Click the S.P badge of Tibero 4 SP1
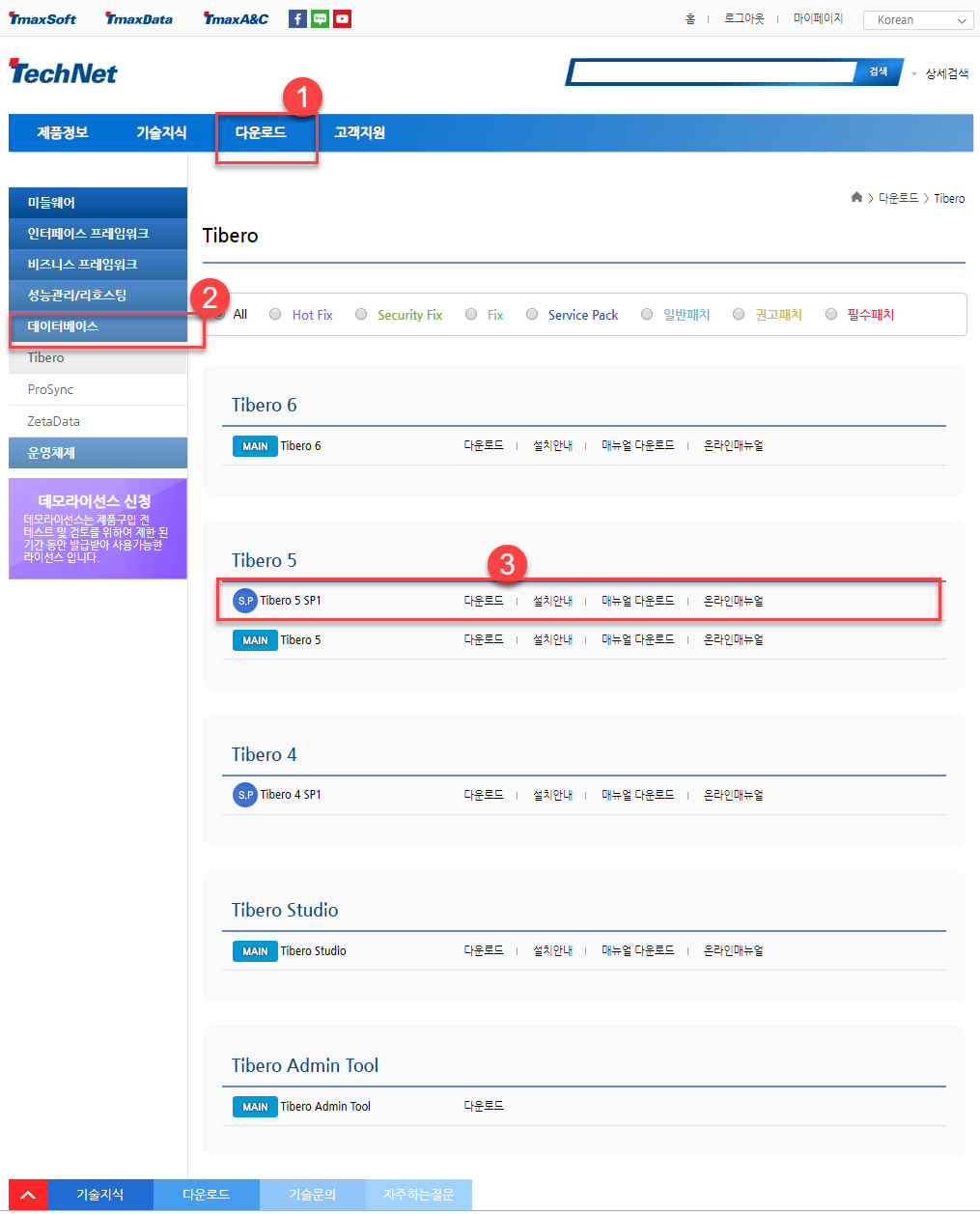This screenshot has width=980, height=1214. coord(245,795)
